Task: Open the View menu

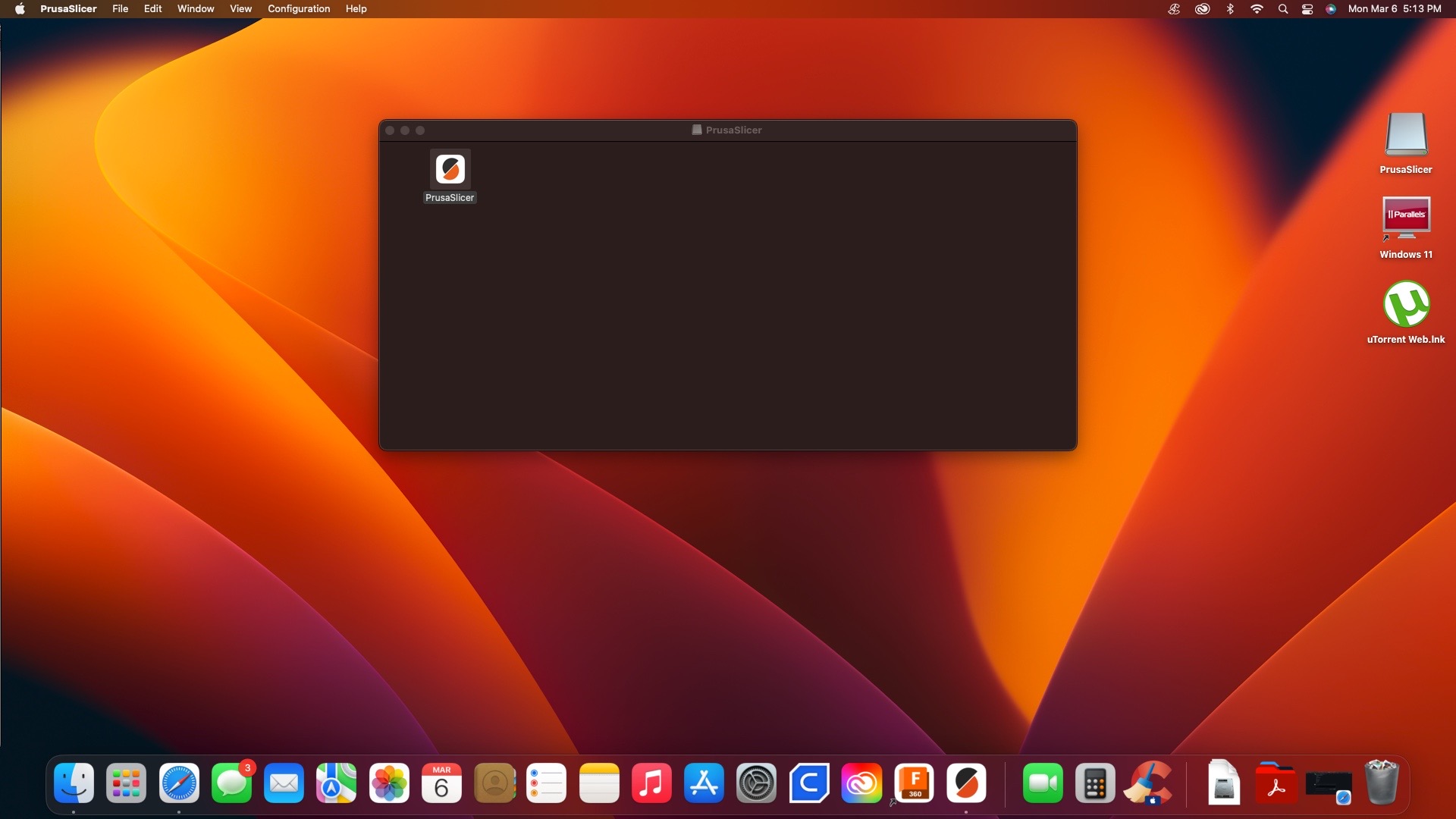Action: (x=240, y=8)
